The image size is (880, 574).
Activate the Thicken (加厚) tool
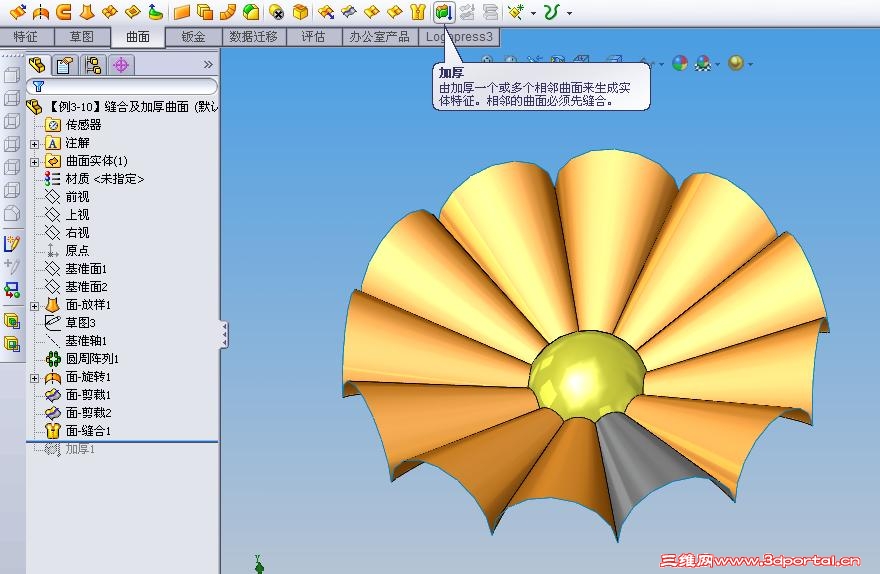[x=444, y=11]
